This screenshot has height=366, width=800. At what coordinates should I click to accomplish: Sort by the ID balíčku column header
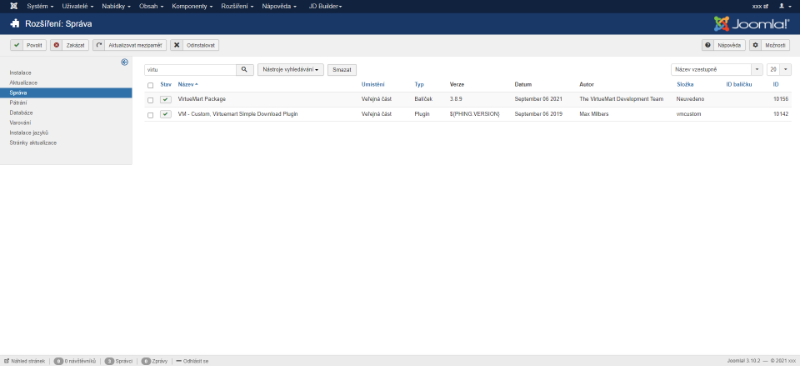point(739,84)
